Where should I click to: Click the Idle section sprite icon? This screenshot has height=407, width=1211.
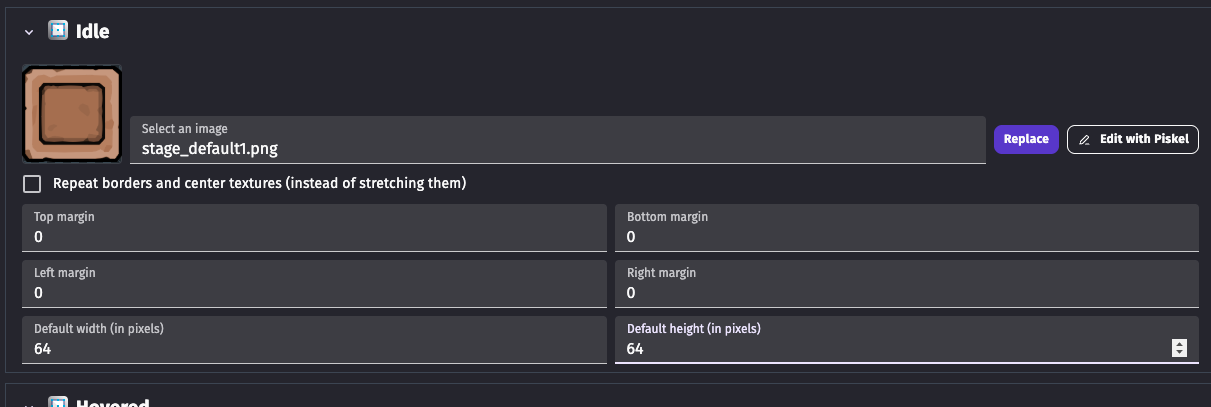tap(58, 31)
